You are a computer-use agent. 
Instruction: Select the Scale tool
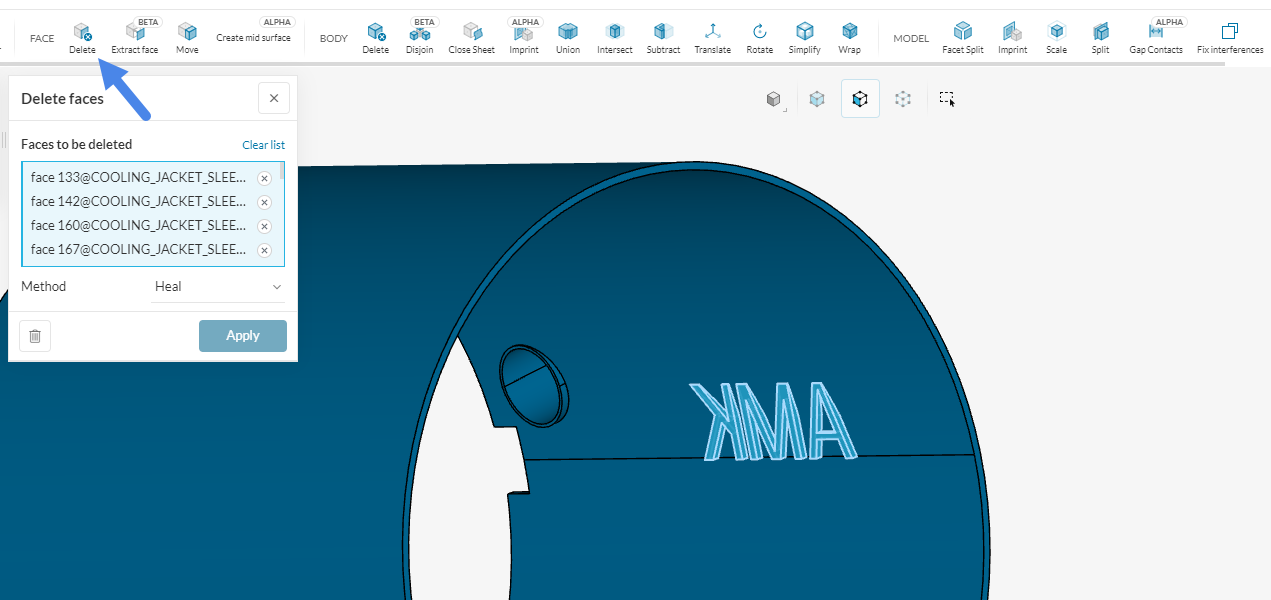click(x=1056, y=38)
